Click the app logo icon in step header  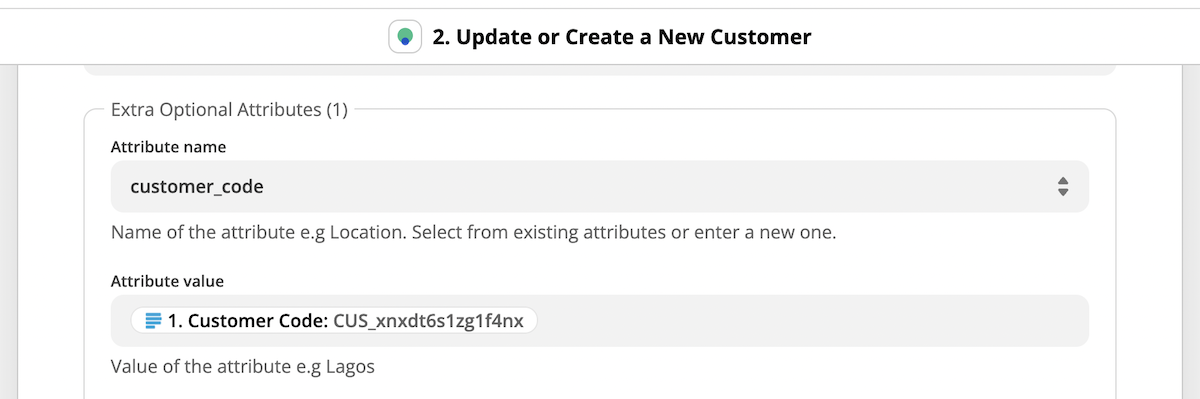[405, 38]
